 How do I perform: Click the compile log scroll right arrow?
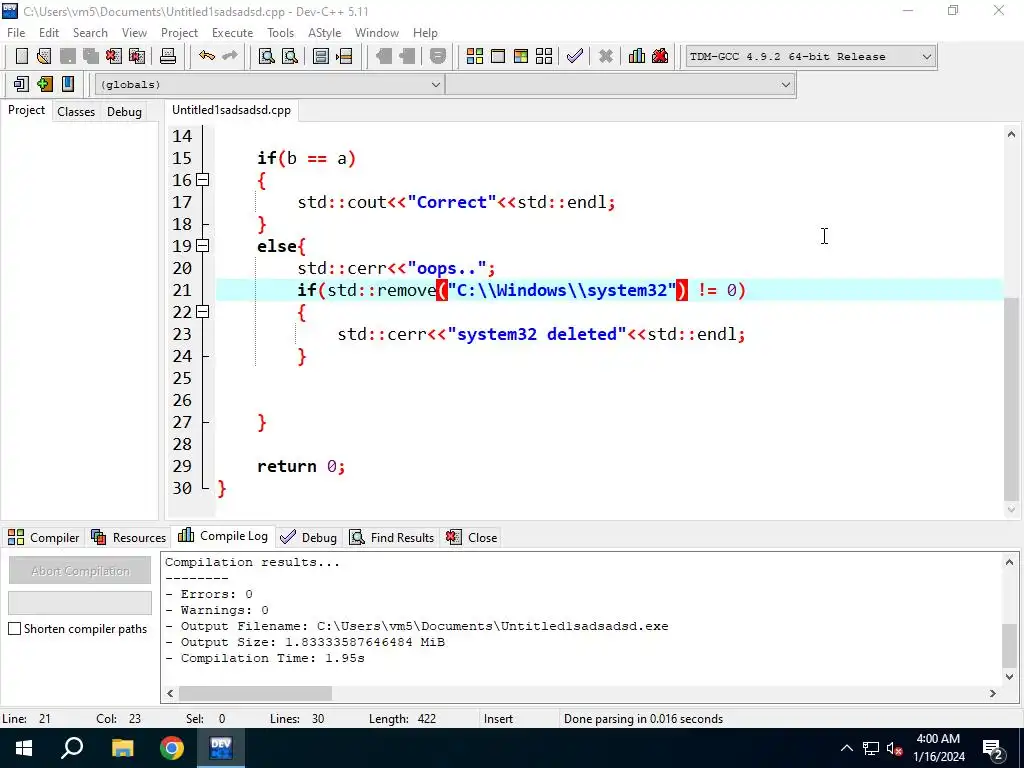coord(993,693)
